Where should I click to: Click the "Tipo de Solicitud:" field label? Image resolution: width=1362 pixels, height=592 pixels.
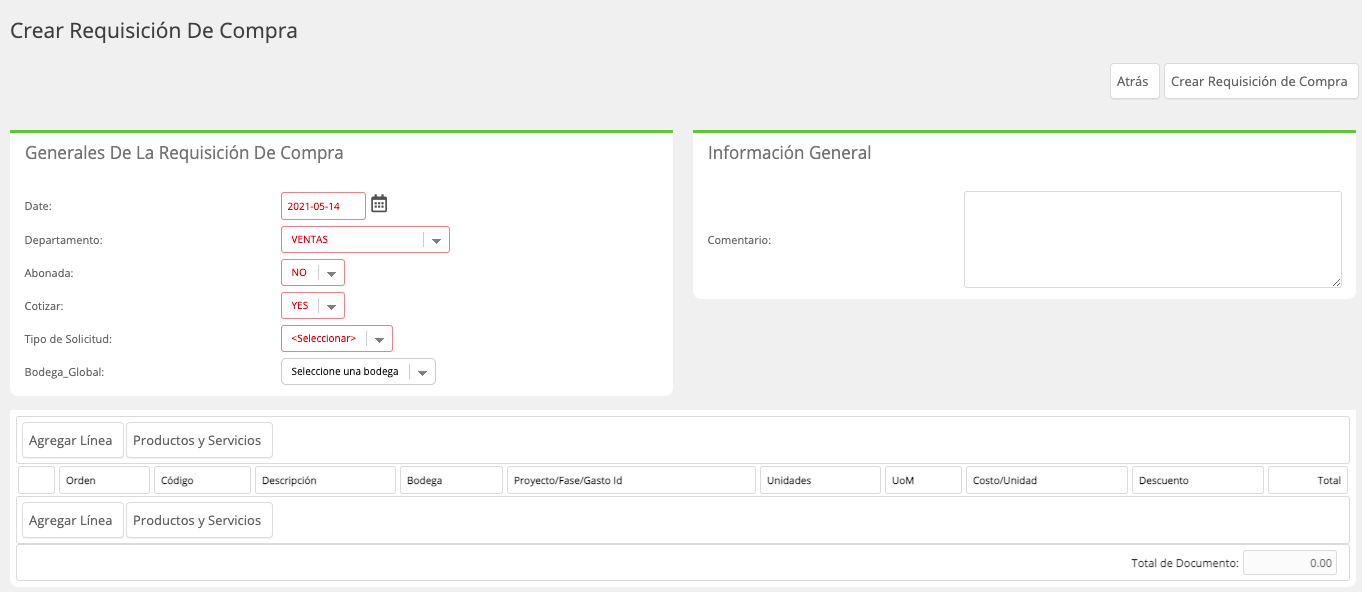coord(68,339)
